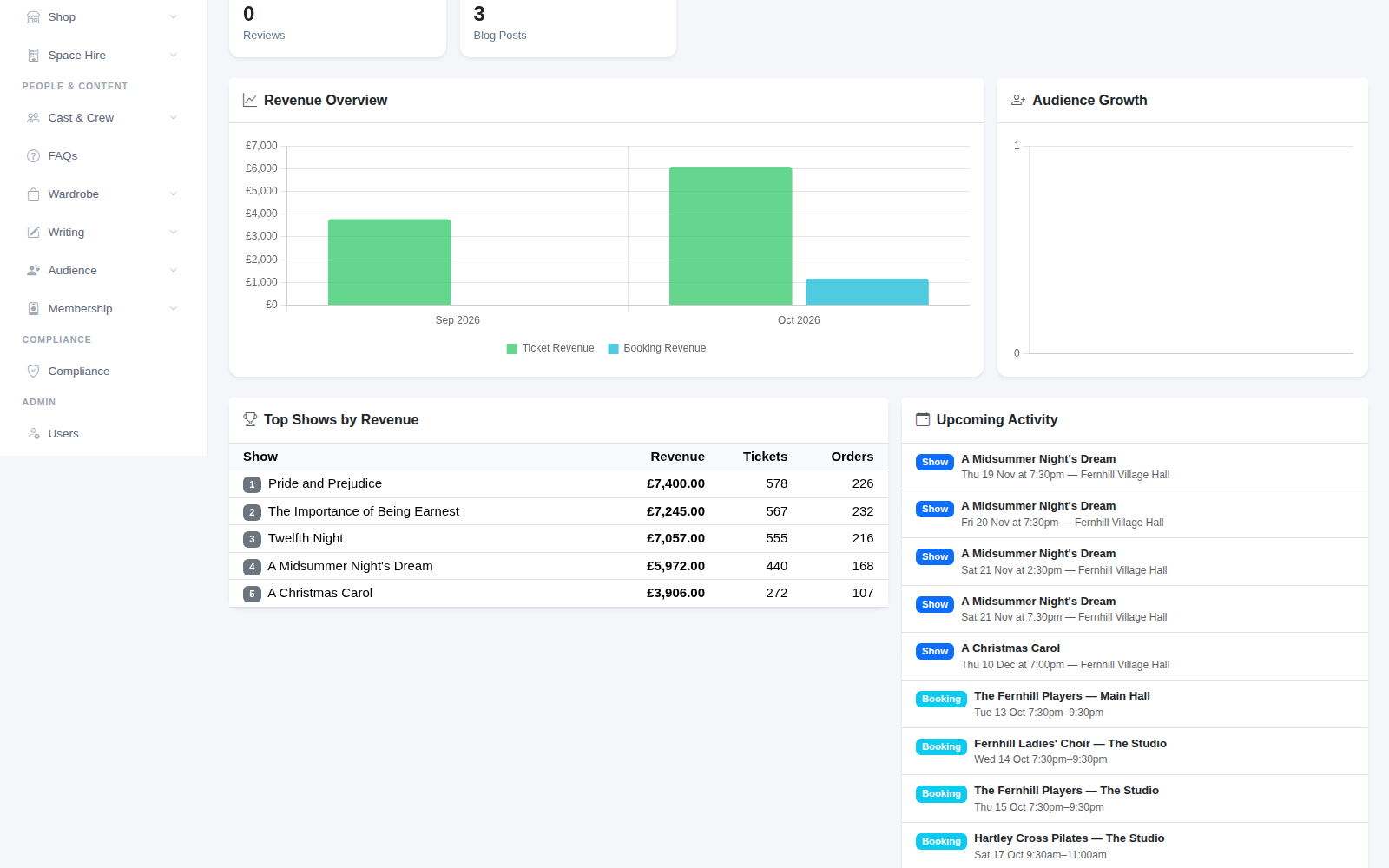Click the FAQs question mark icon
1389x868 pixels.
[33, 156]
